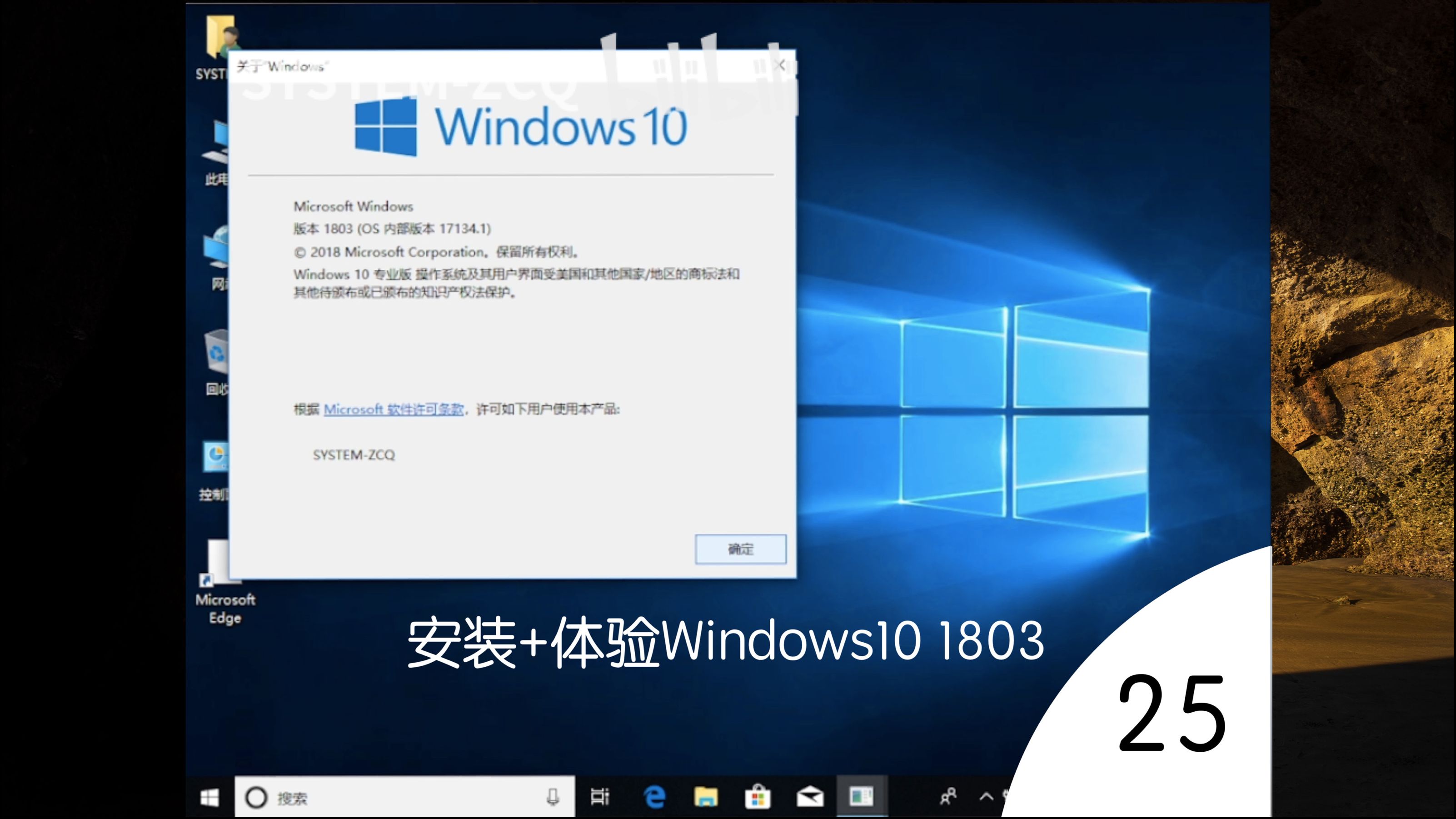
Task: Open the Microsoft 软件许可条款 link
Action: [394, 409]
